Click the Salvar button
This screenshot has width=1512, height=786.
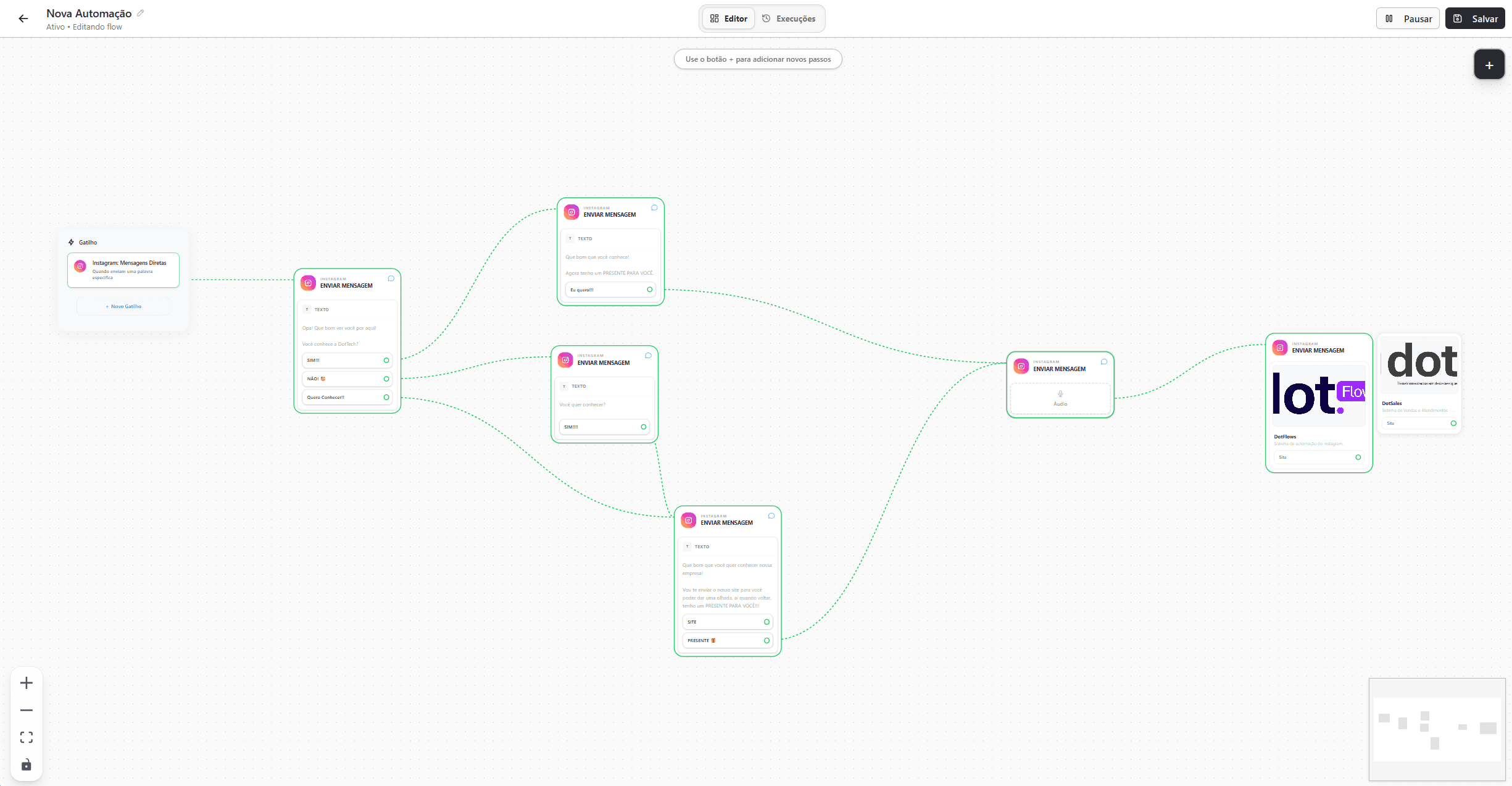coord(1475,18)
